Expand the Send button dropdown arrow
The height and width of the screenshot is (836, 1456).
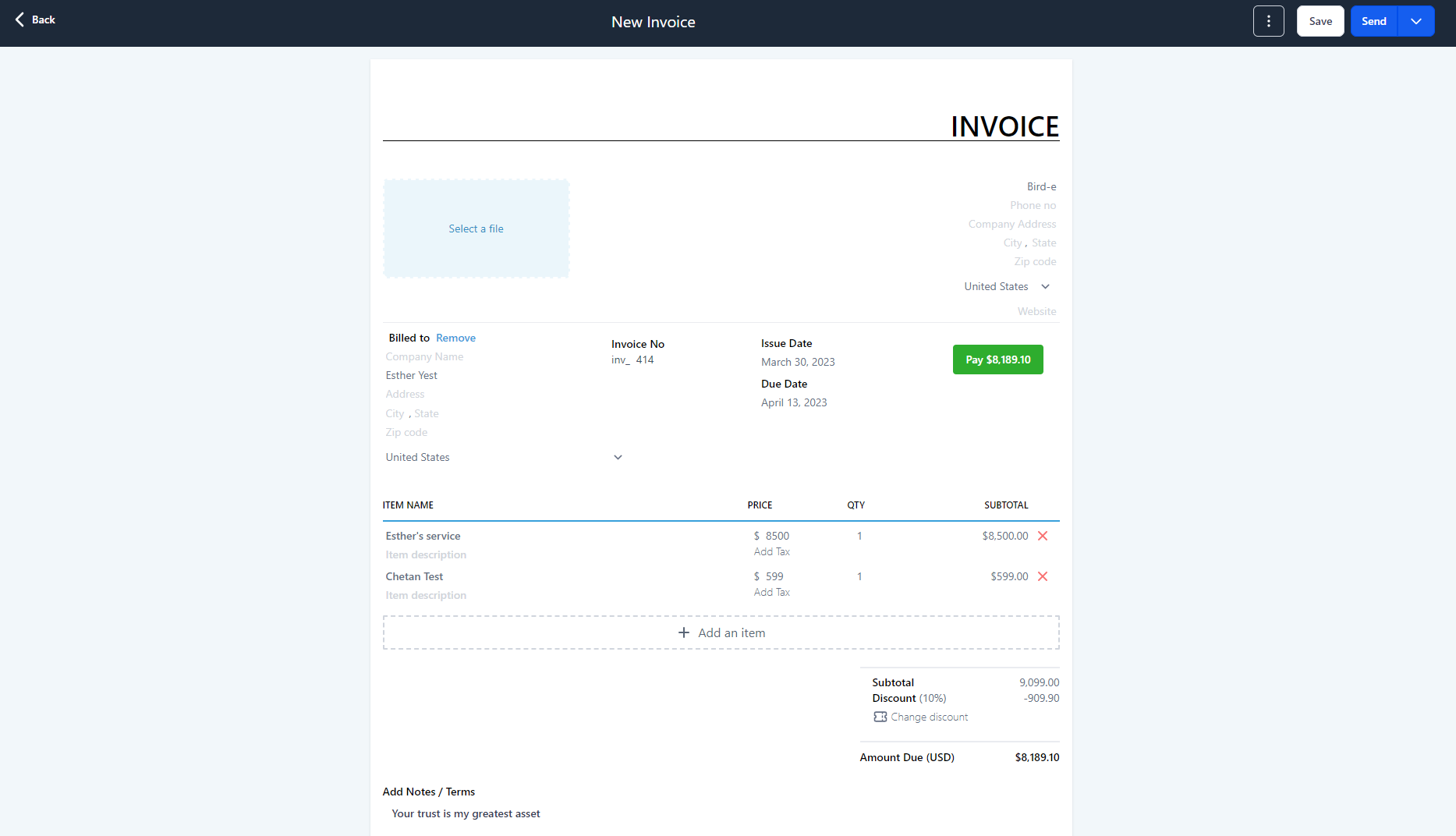pos(1415,21)
